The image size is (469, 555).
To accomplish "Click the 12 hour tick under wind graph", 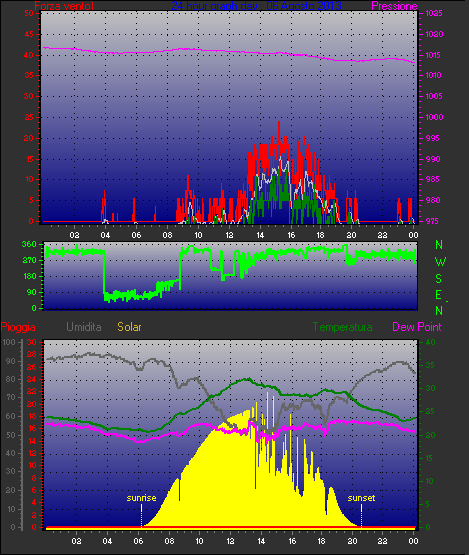I will point(229,235).
